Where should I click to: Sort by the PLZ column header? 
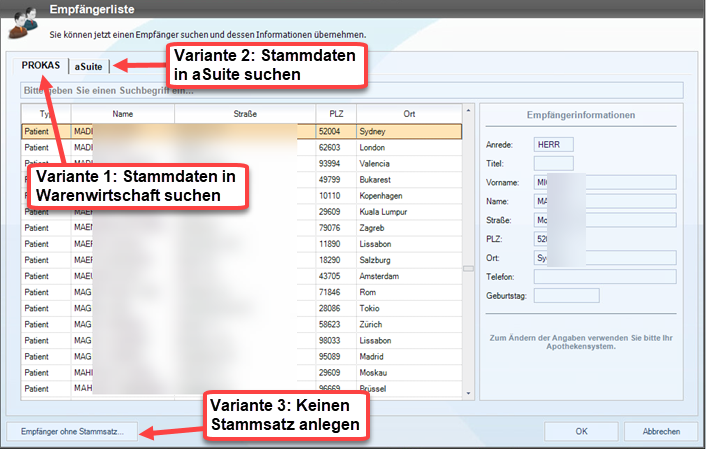pos(335,114)
